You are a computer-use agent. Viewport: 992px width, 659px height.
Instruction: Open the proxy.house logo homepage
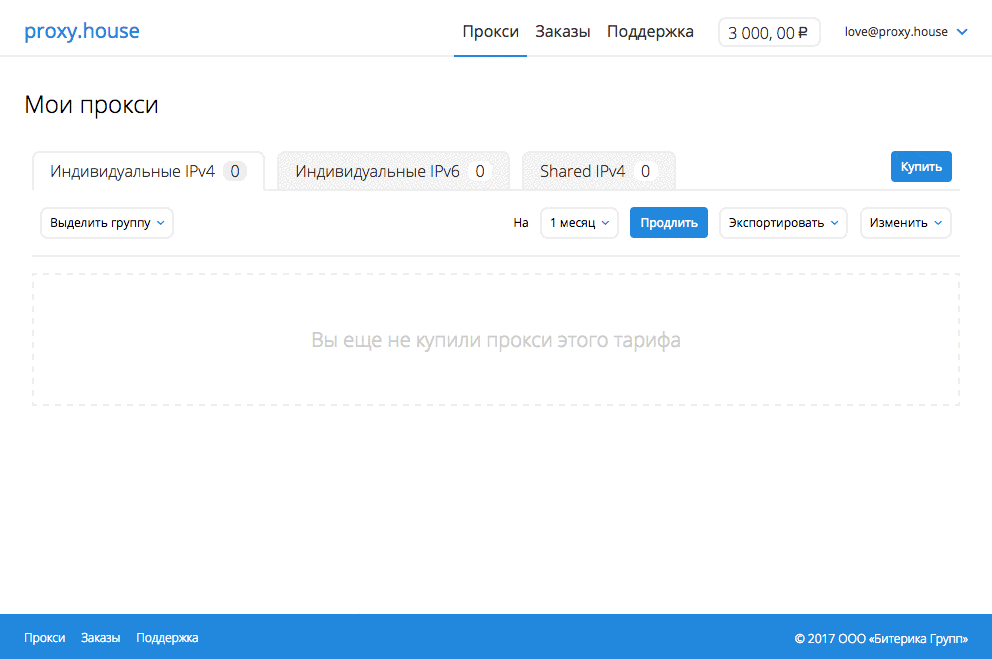point(82,31)
